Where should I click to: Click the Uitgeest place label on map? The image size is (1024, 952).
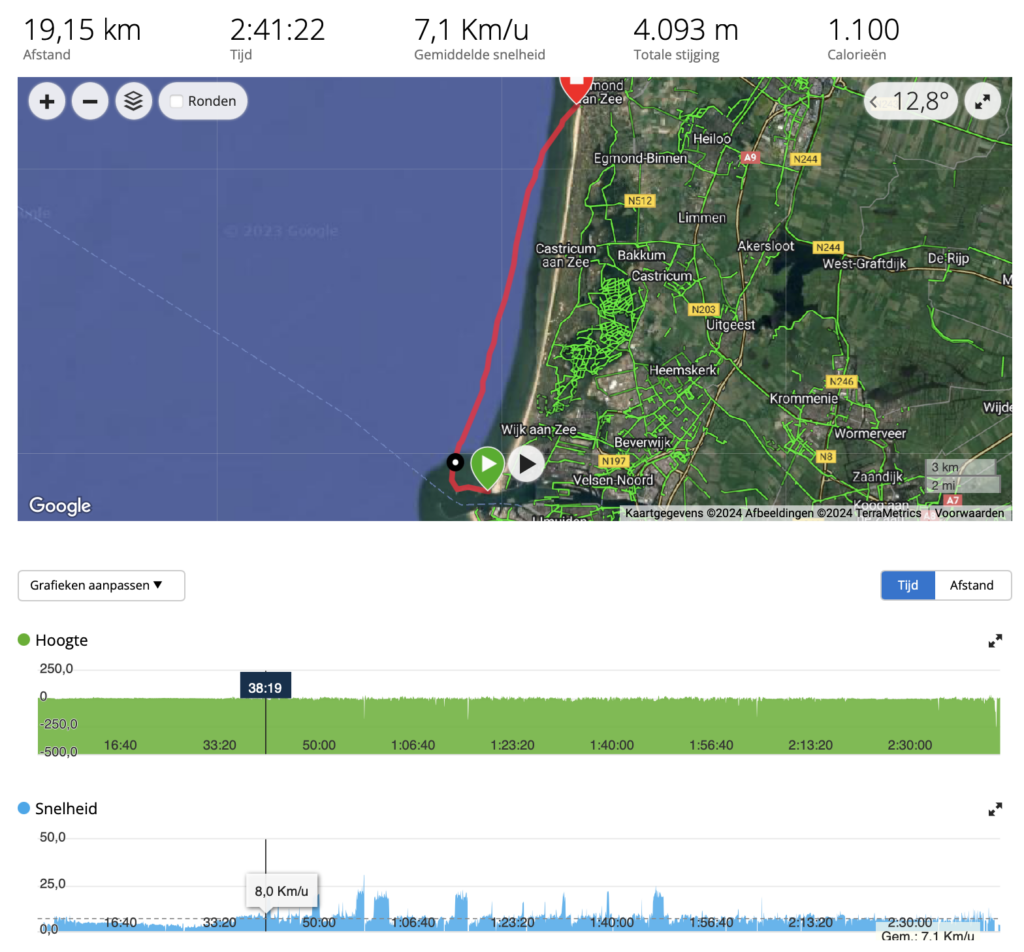coord(730,325)
